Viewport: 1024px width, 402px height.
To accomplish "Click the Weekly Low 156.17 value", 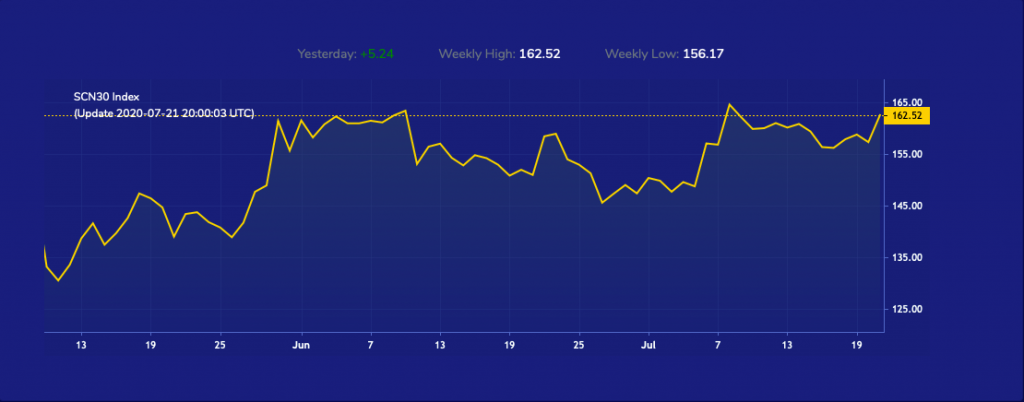I will click(x=703, y=54).
